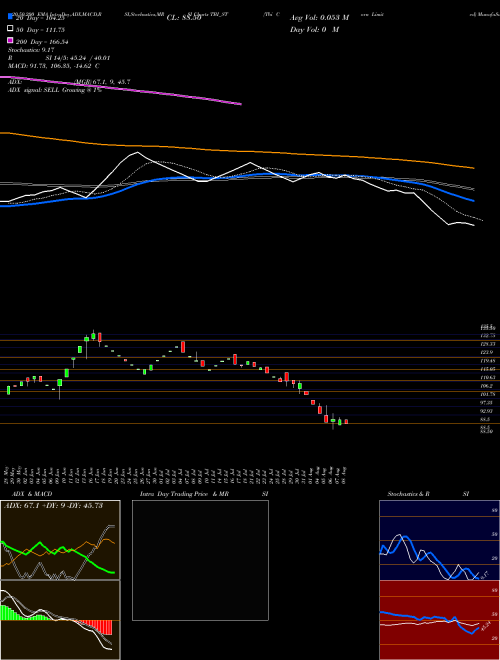Click the 'ADX: 67.1 +DY: 9 -DY: 45.73' header
500x660 pixels.
[x=53, y=506]
